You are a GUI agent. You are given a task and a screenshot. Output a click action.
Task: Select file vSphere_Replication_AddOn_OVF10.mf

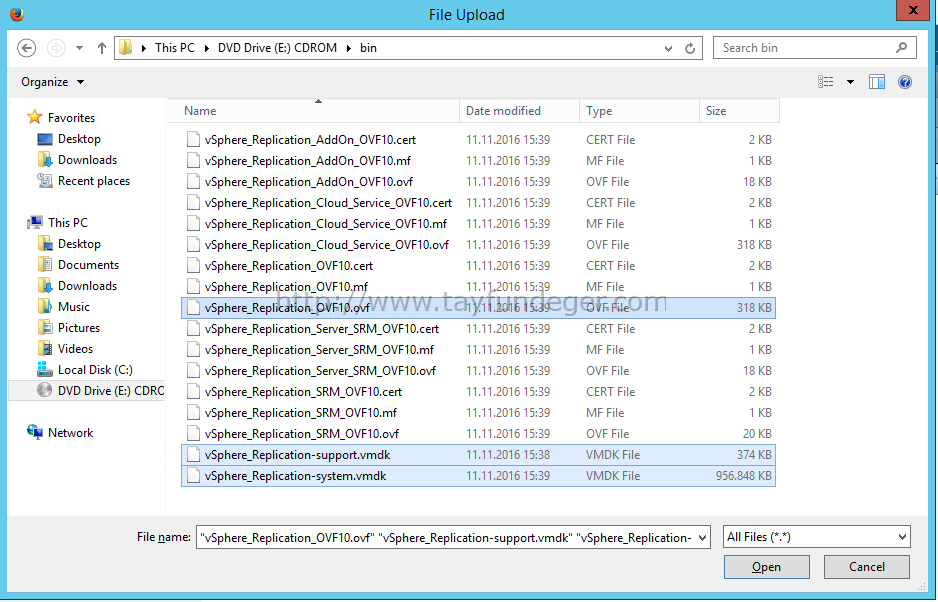[x=479, y=160]
